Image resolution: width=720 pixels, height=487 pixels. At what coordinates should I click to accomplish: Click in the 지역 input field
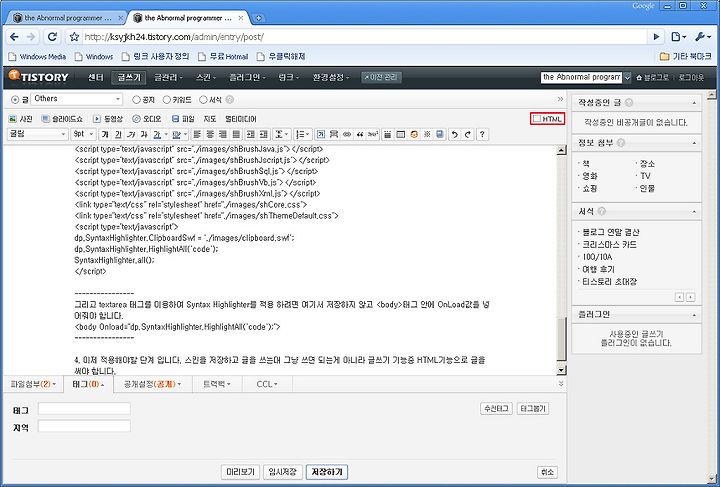[x=84, y=426]
